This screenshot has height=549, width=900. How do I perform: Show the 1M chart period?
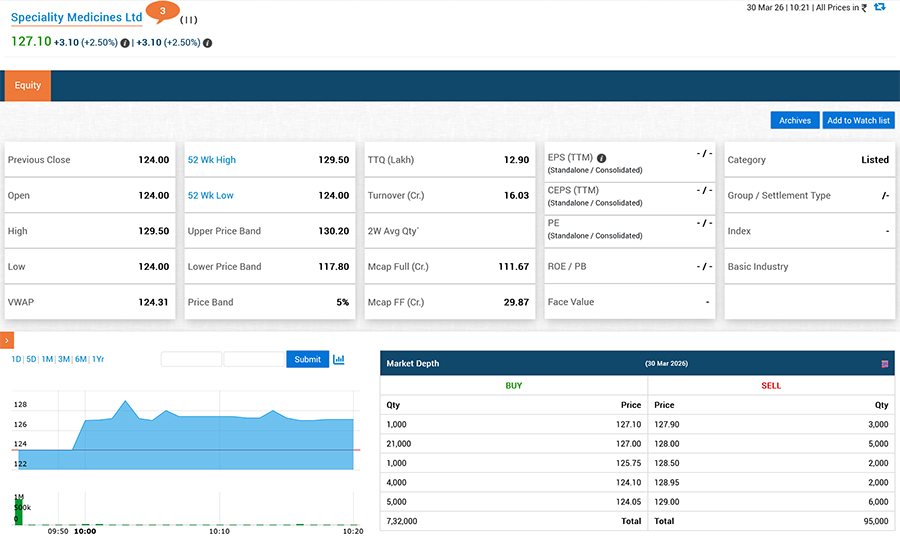(x=47, y=359)
